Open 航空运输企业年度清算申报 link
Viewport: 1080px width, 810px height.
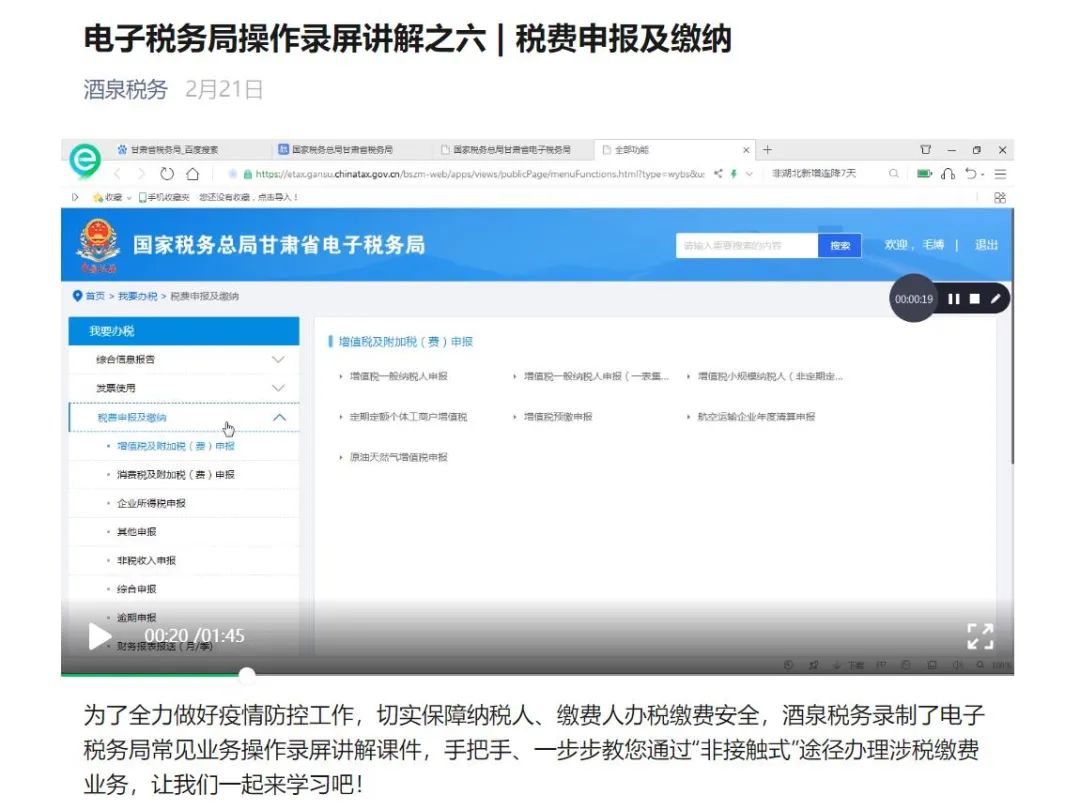pos(756,417)
